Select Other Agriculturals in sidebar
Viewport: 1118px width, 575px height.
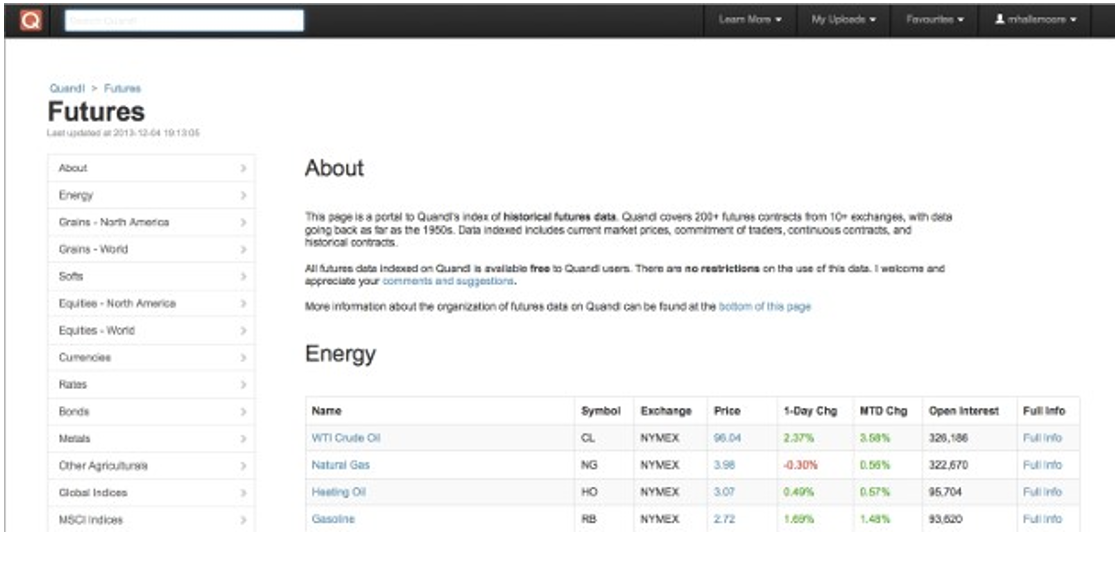tap(151, 467)
